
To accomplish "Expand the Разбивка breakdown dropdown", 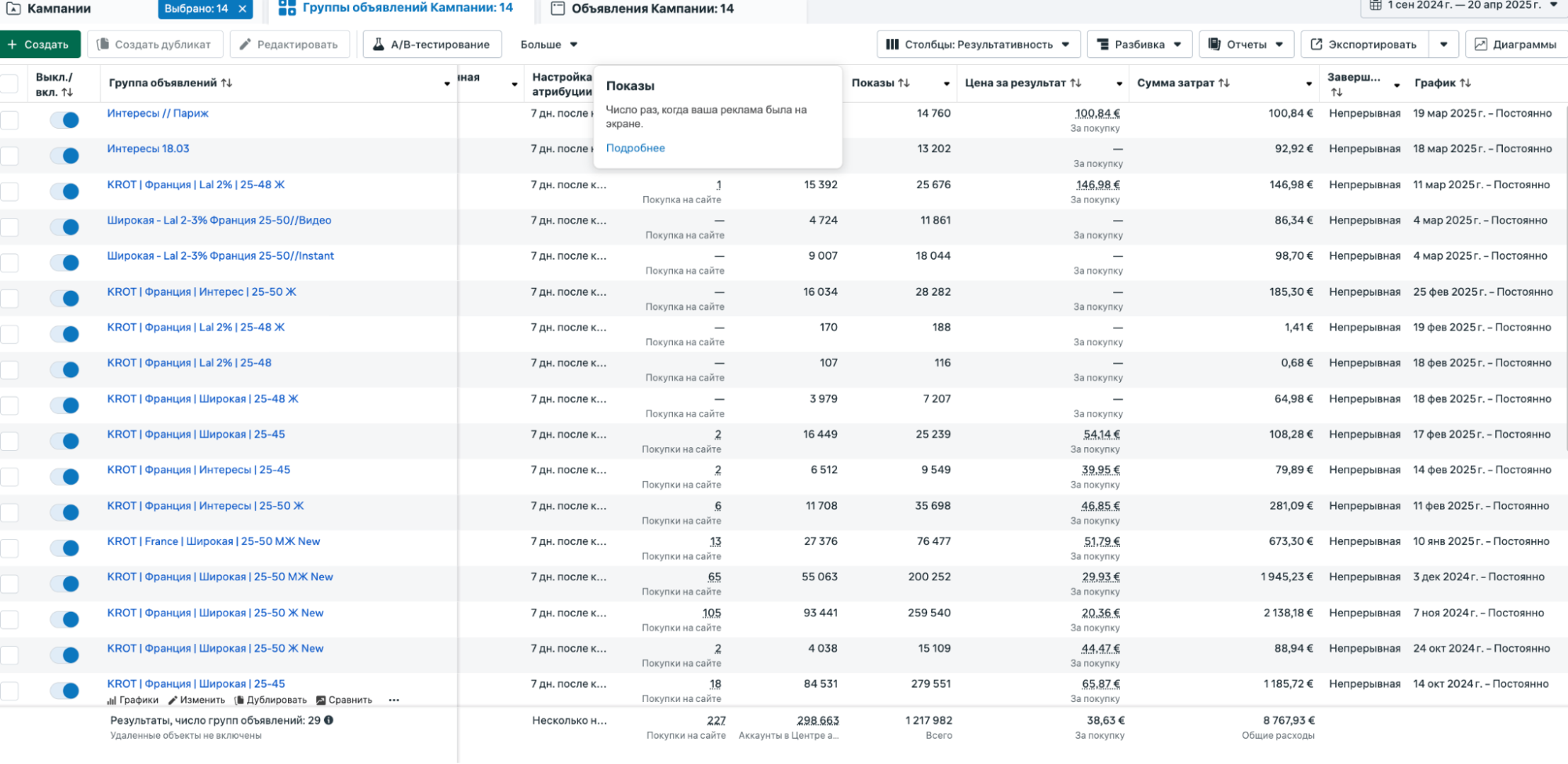I will click(x=1139, y=45).
